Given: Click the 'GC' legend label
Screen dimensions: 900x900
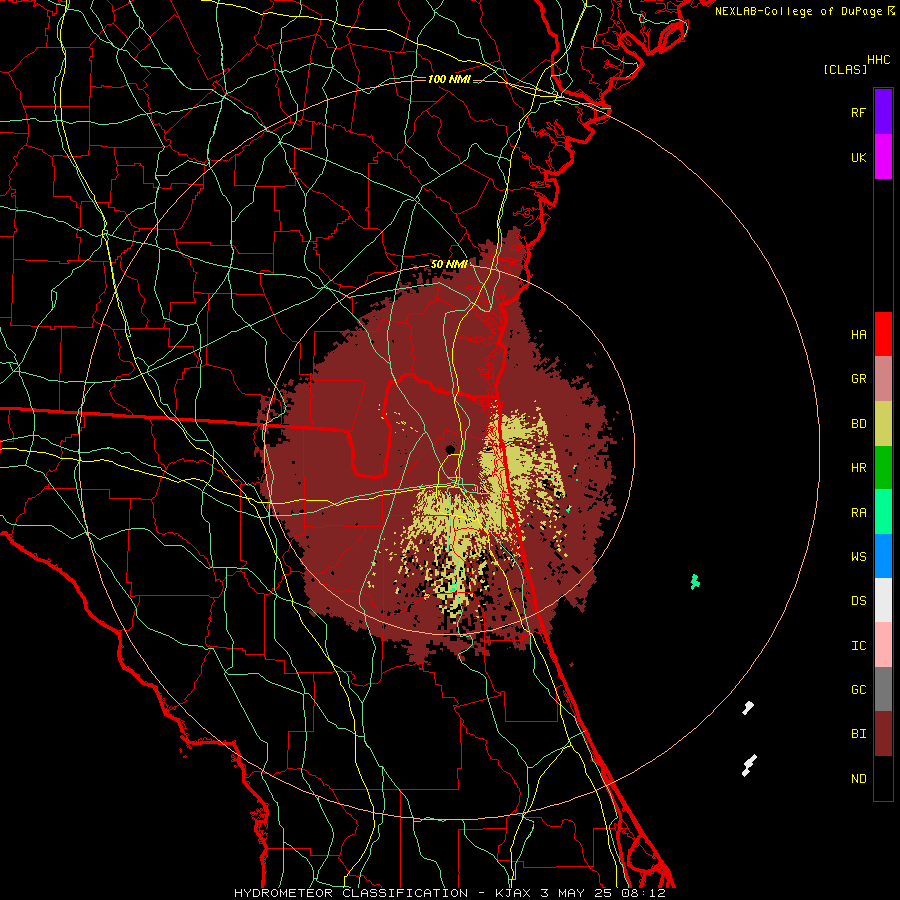Looking at the screenshot, I should [858, 690].
